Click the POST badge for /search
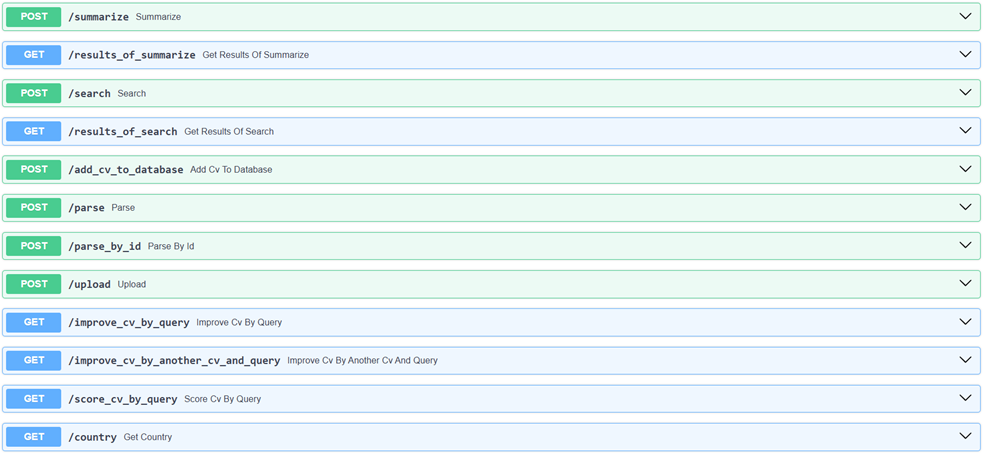 point(34,93)
